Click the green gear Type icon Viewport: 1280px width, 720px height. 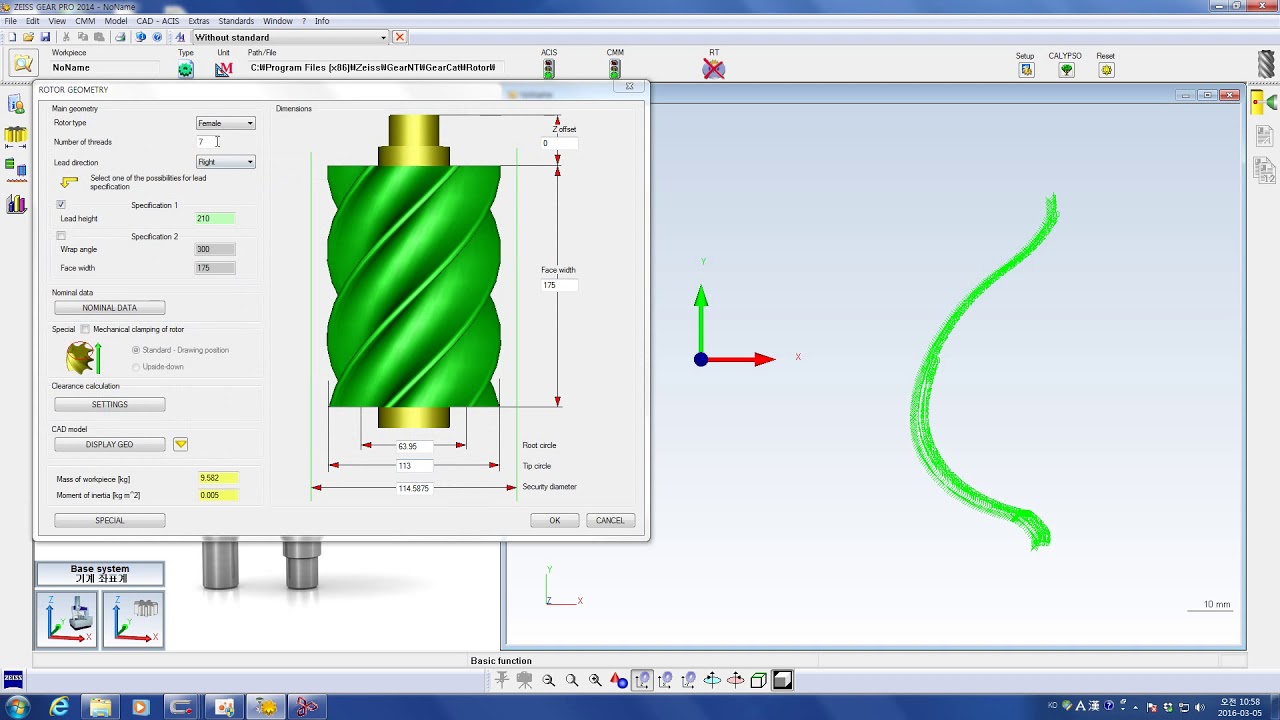pos(186,69)
